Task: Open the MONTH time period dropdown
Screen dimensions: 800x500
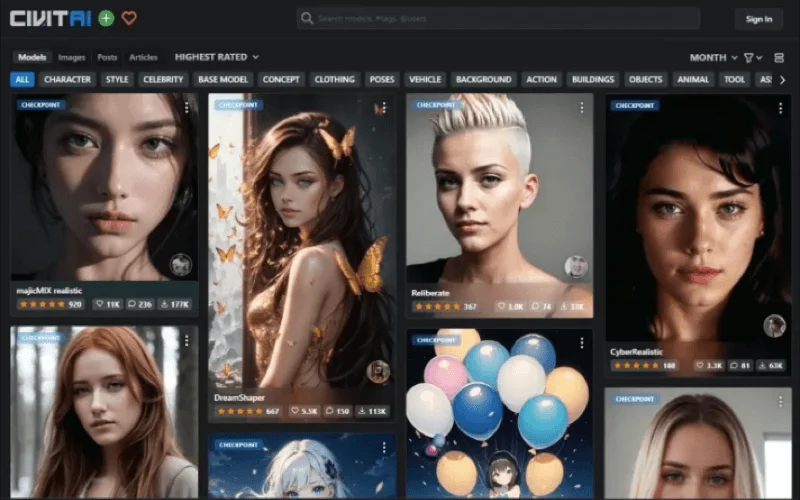Action: tap(713, 58)
